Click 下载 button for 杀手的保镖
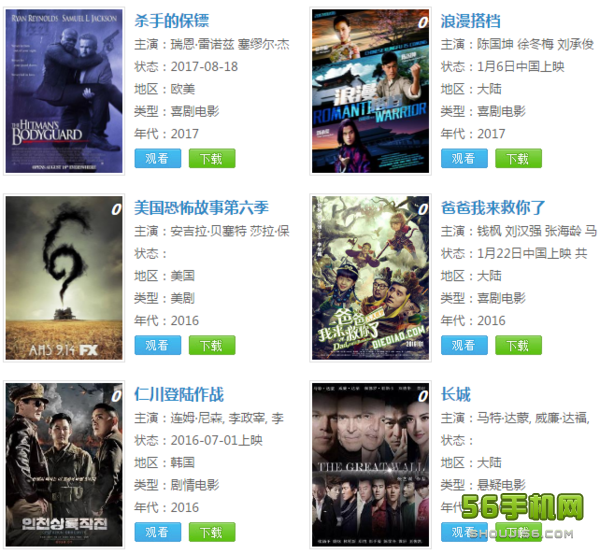This screenshot has height=554, width=600. coord(212,158)
